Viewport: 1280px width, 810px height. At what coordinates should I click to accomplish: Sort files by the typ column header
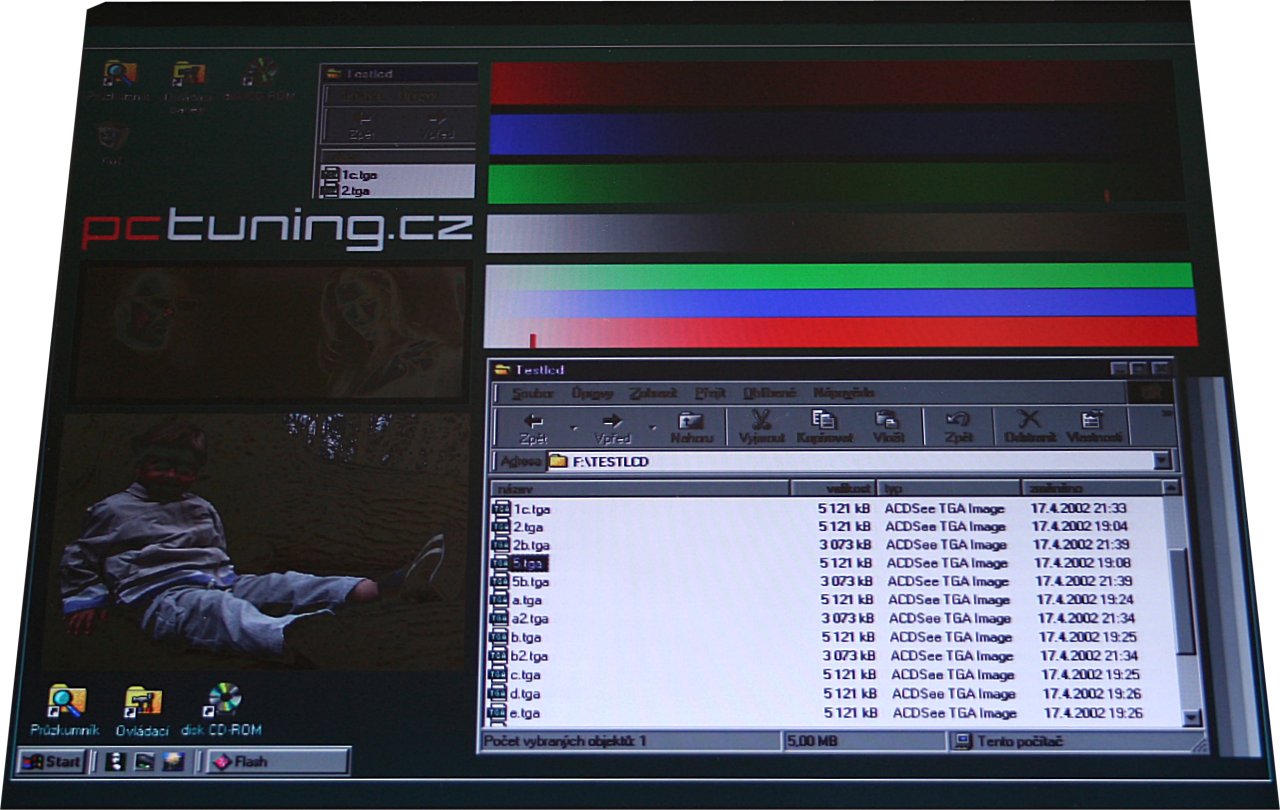[948, 488]
